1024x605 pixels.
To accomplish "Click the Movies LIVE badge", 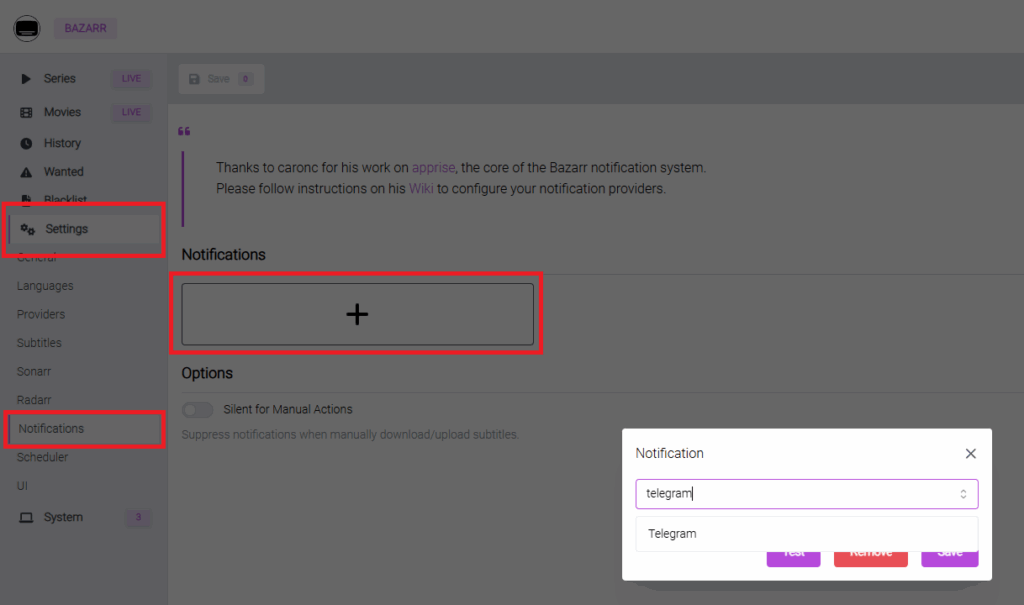I will coord(131,112).
